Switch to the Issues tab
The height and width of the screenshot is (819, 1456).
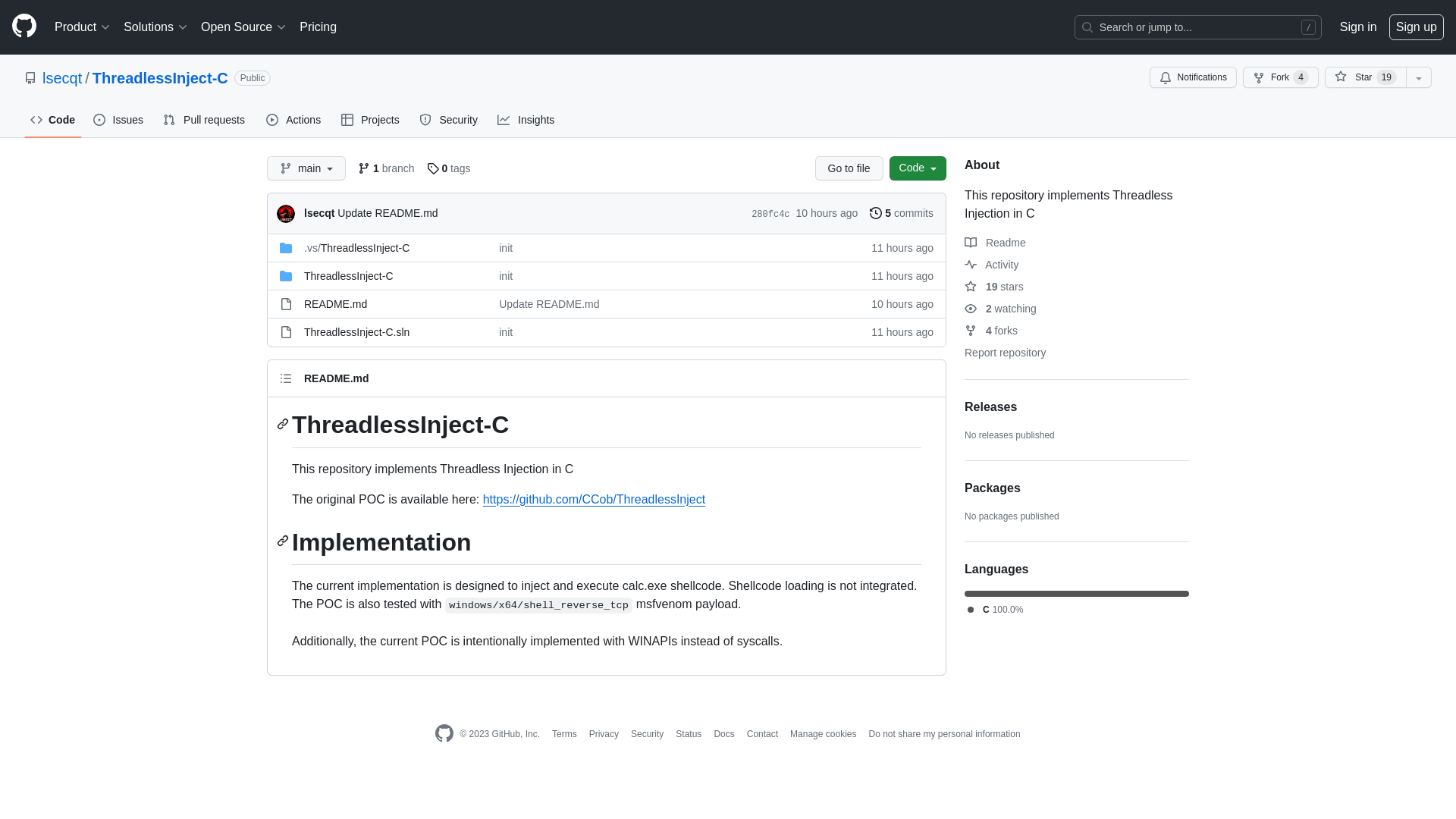pos(118,120)
